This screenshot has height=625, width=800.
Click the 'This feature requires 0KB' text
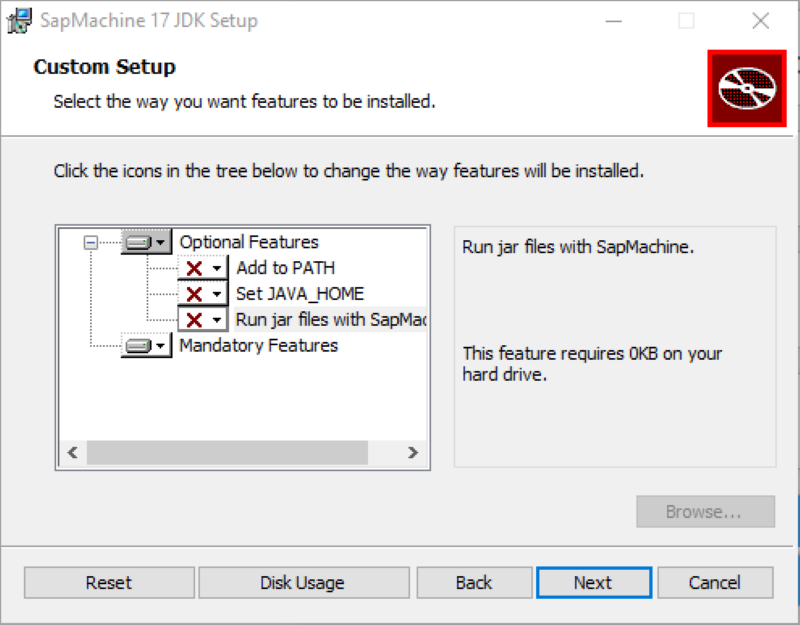592,364
